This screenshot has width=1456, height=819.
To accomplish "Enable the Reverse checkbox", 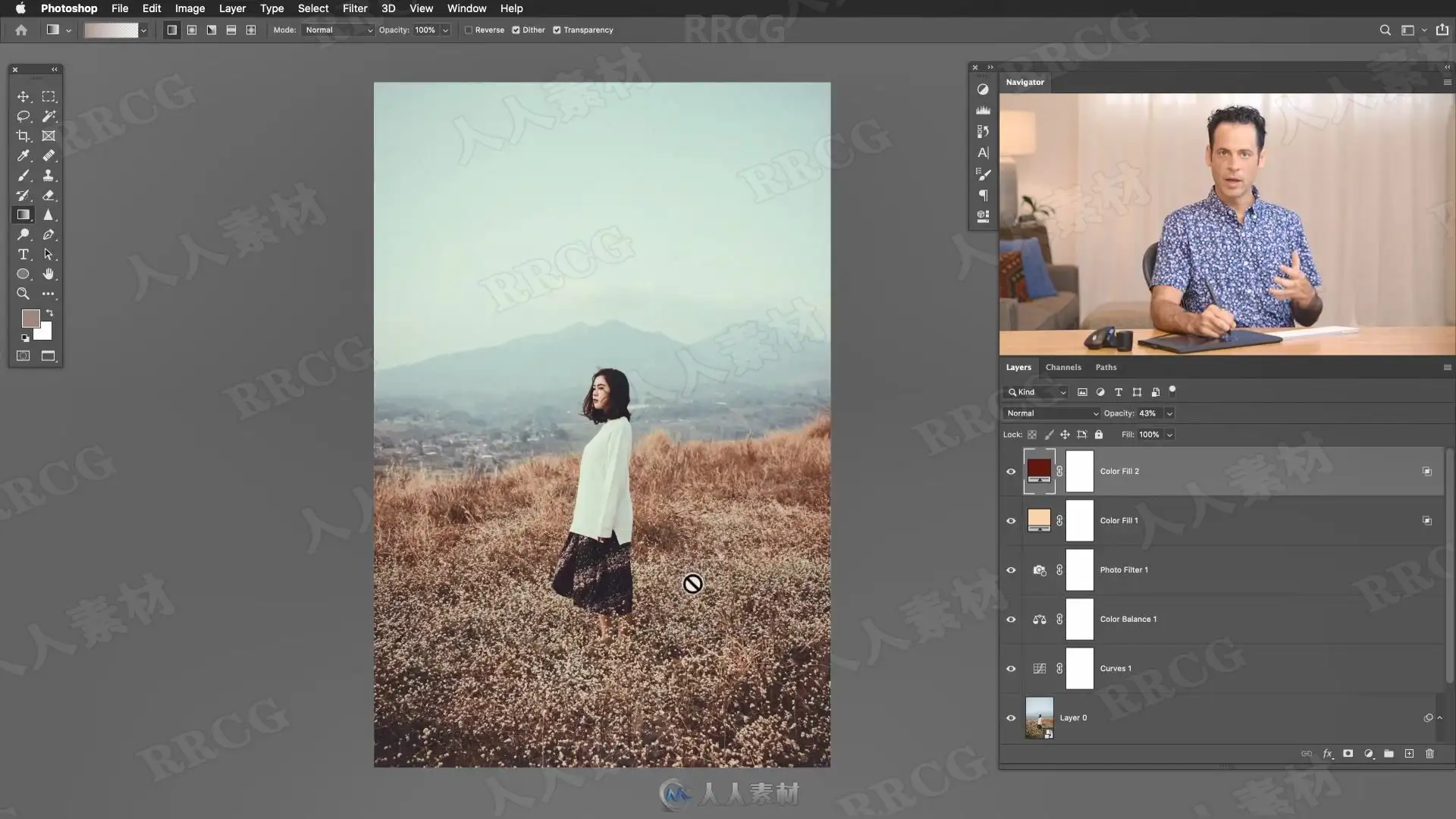I will pos(469,30).
